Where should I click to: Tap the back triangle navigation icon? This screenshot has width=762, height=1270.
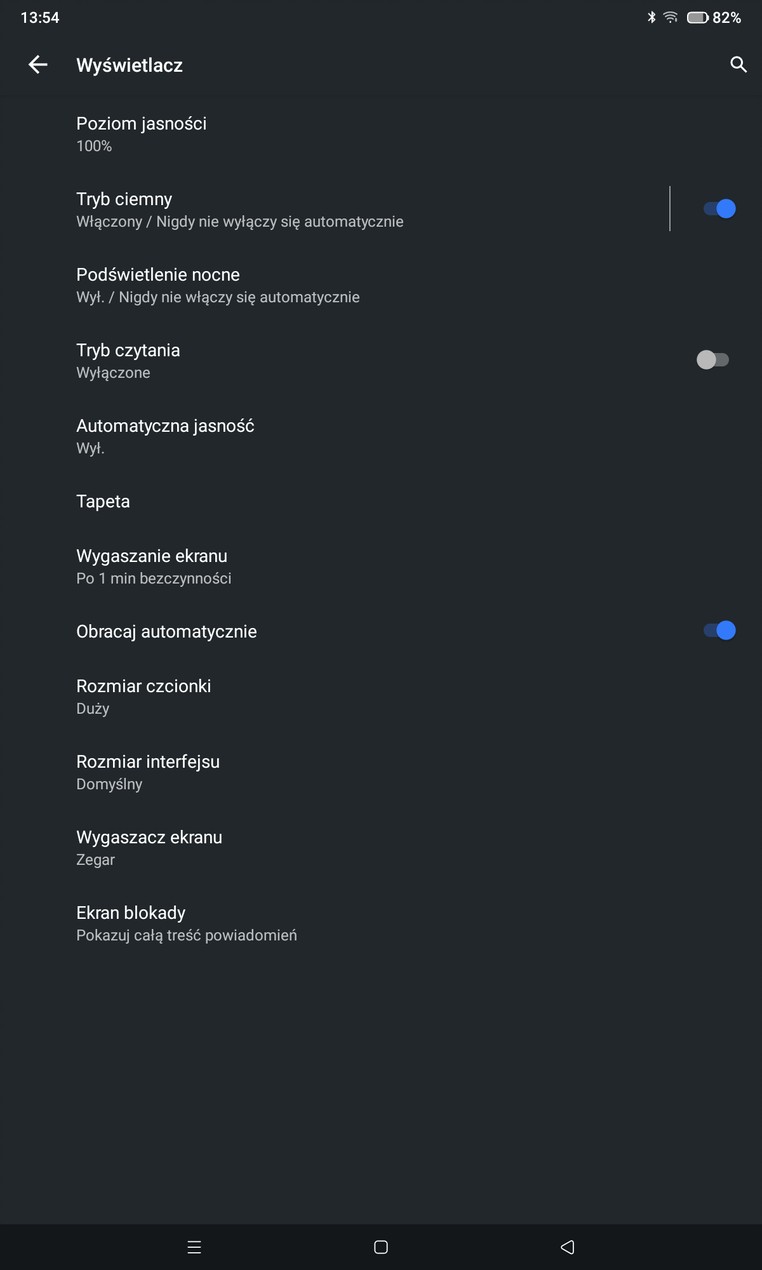[567, 1247]
